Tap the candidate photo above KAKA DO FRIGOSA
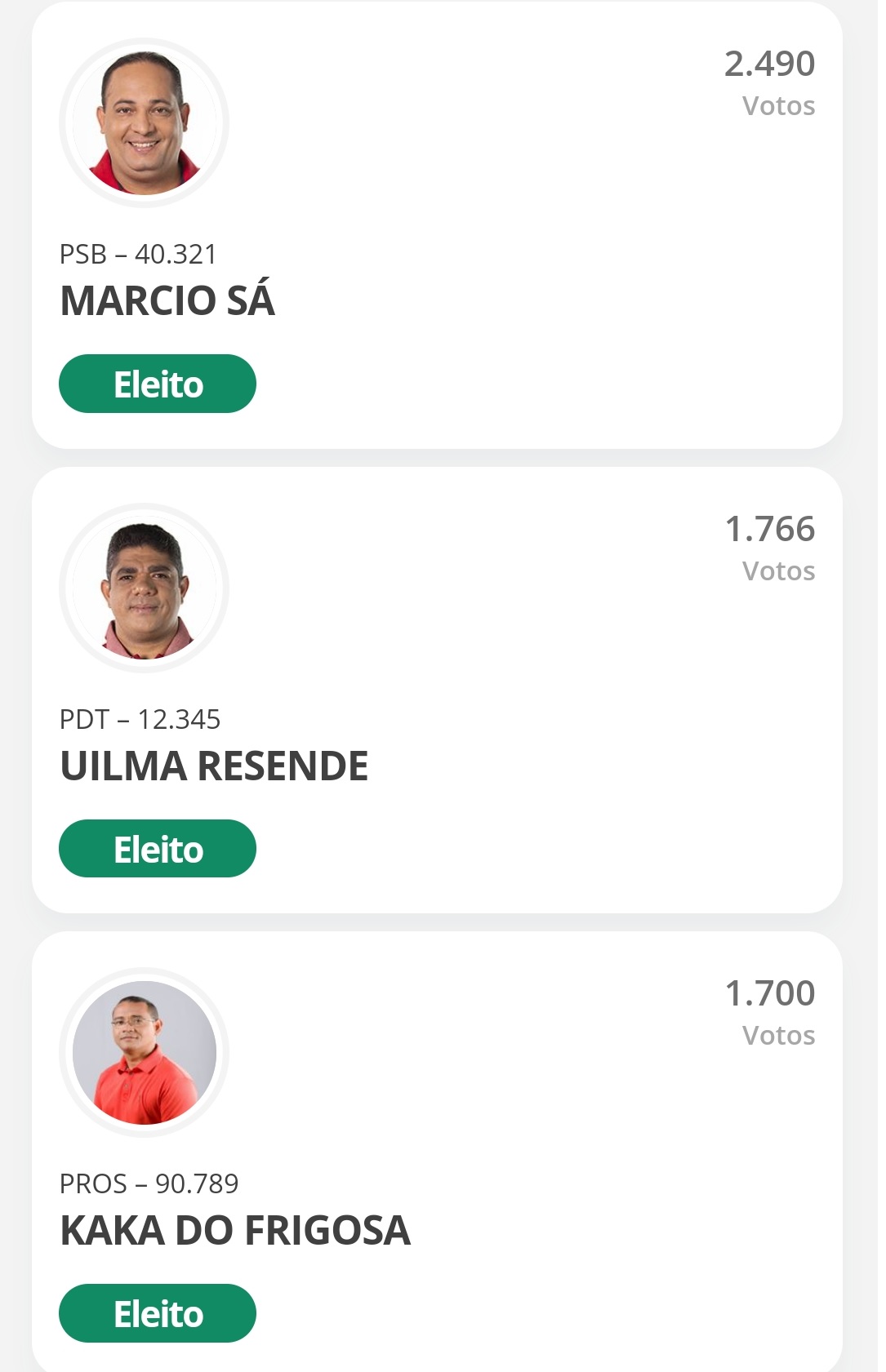This screenshot has width=886, height=1372. (145, 1053)
